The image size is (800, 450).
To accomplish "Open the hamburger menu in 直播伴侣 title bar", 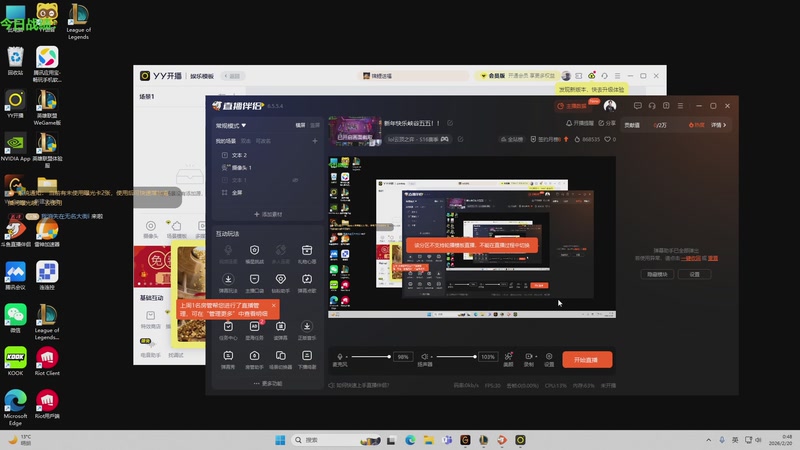I will pyautogui.click(x=680, y=106).
